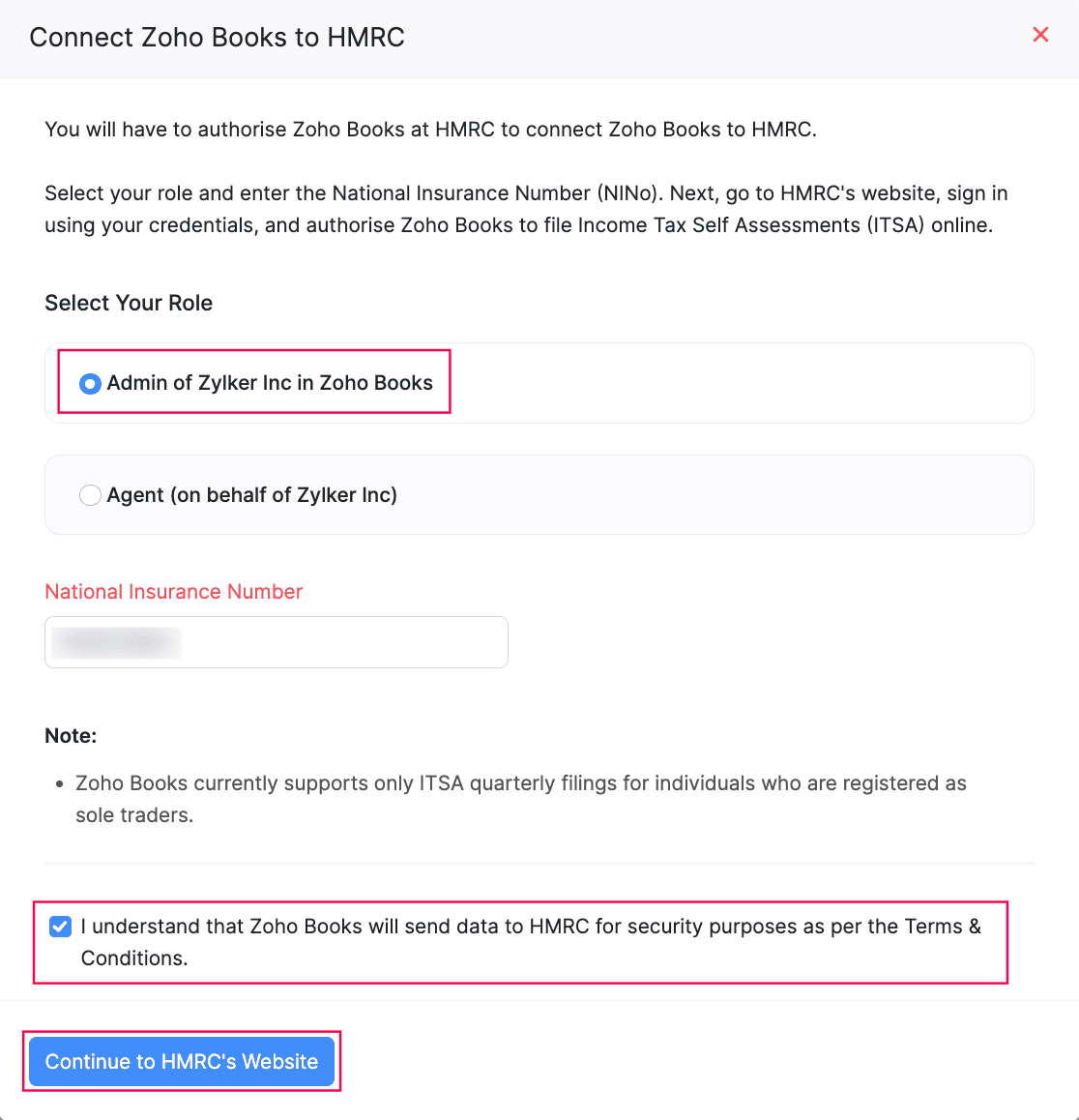
Task: Click Continue to HMRC's Website
Action: tap(182, 1061)
